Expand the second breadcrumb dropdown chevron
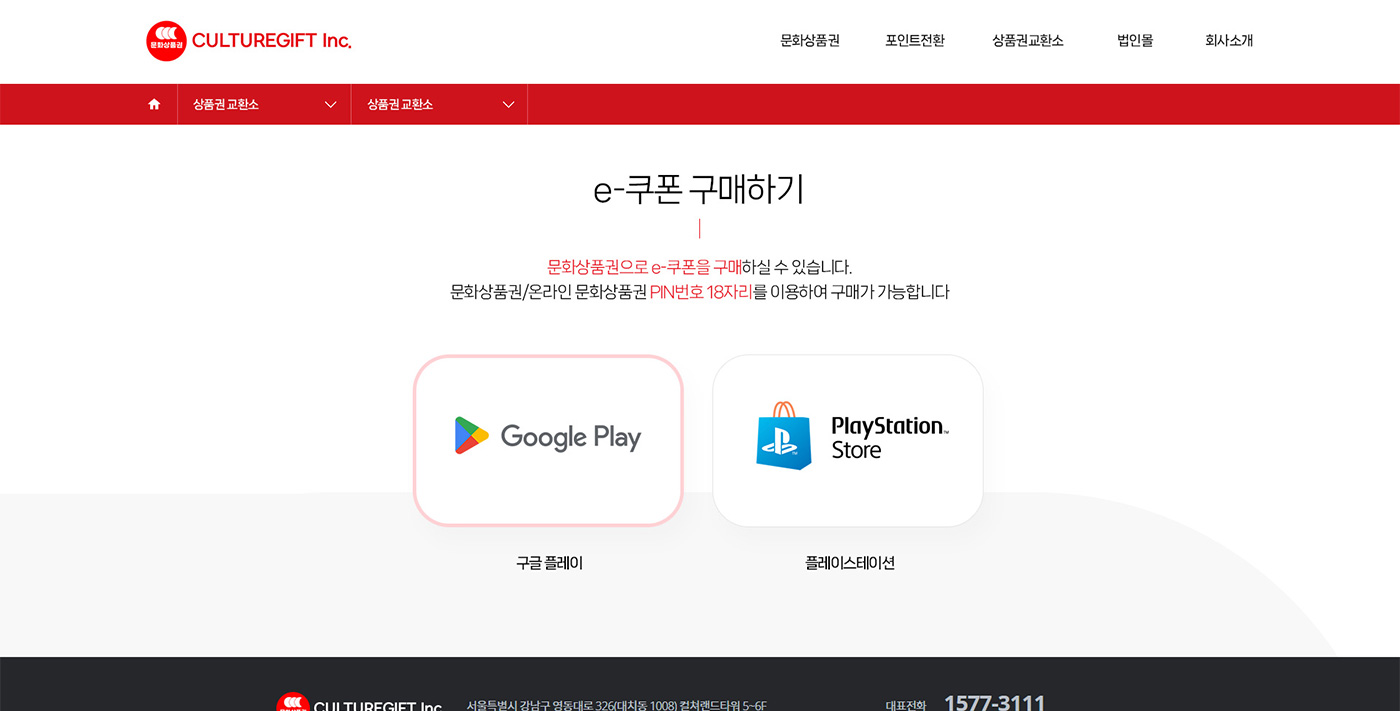Viewport: 1400px width, 711px height. click(x=508, y=104)
